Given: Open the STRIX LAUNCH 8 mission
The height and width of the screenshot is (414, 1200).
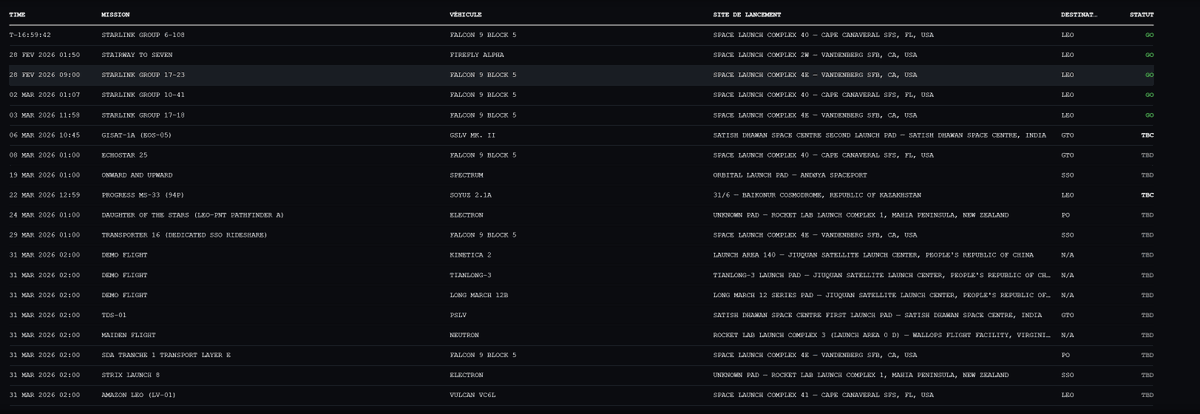Looking at the screenshot, I should coord(132,375).
